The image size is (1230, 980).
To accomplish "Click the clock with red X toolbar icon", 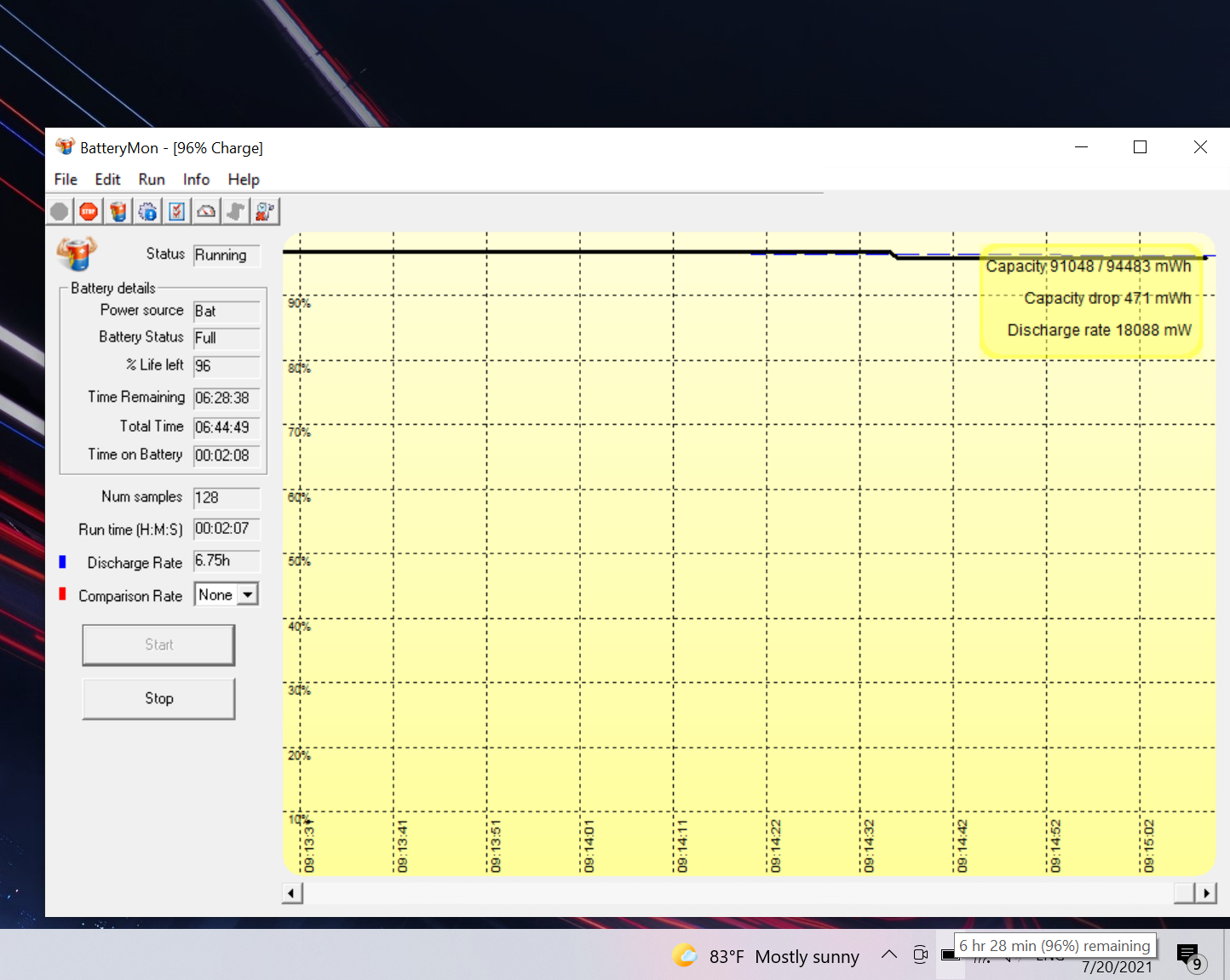I will pos(265,211).
